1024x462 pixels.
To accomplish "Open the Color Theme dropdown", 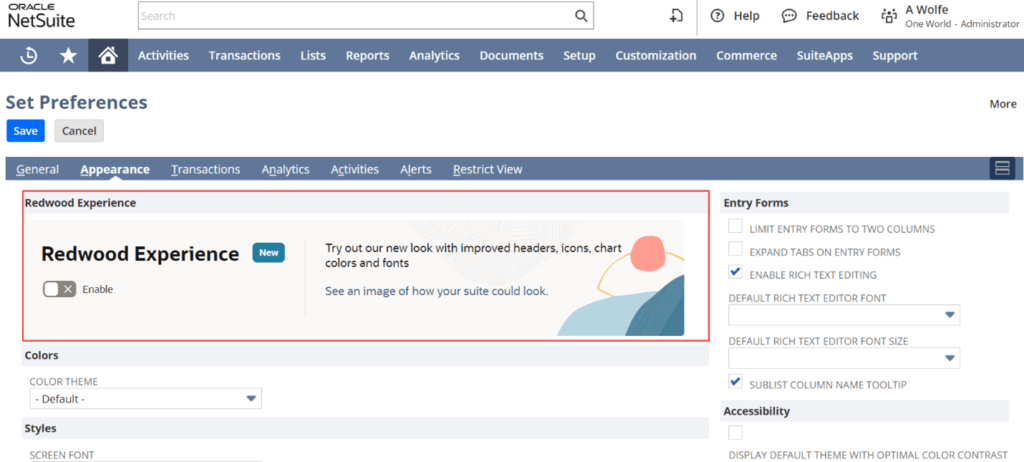I will point(146,399).
